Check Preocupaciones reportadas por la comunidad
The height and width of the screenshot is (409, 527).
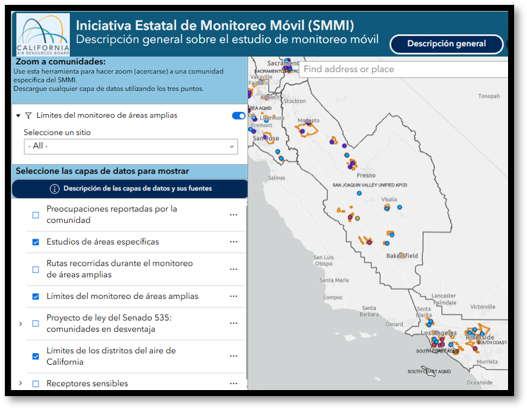[36, 215]
